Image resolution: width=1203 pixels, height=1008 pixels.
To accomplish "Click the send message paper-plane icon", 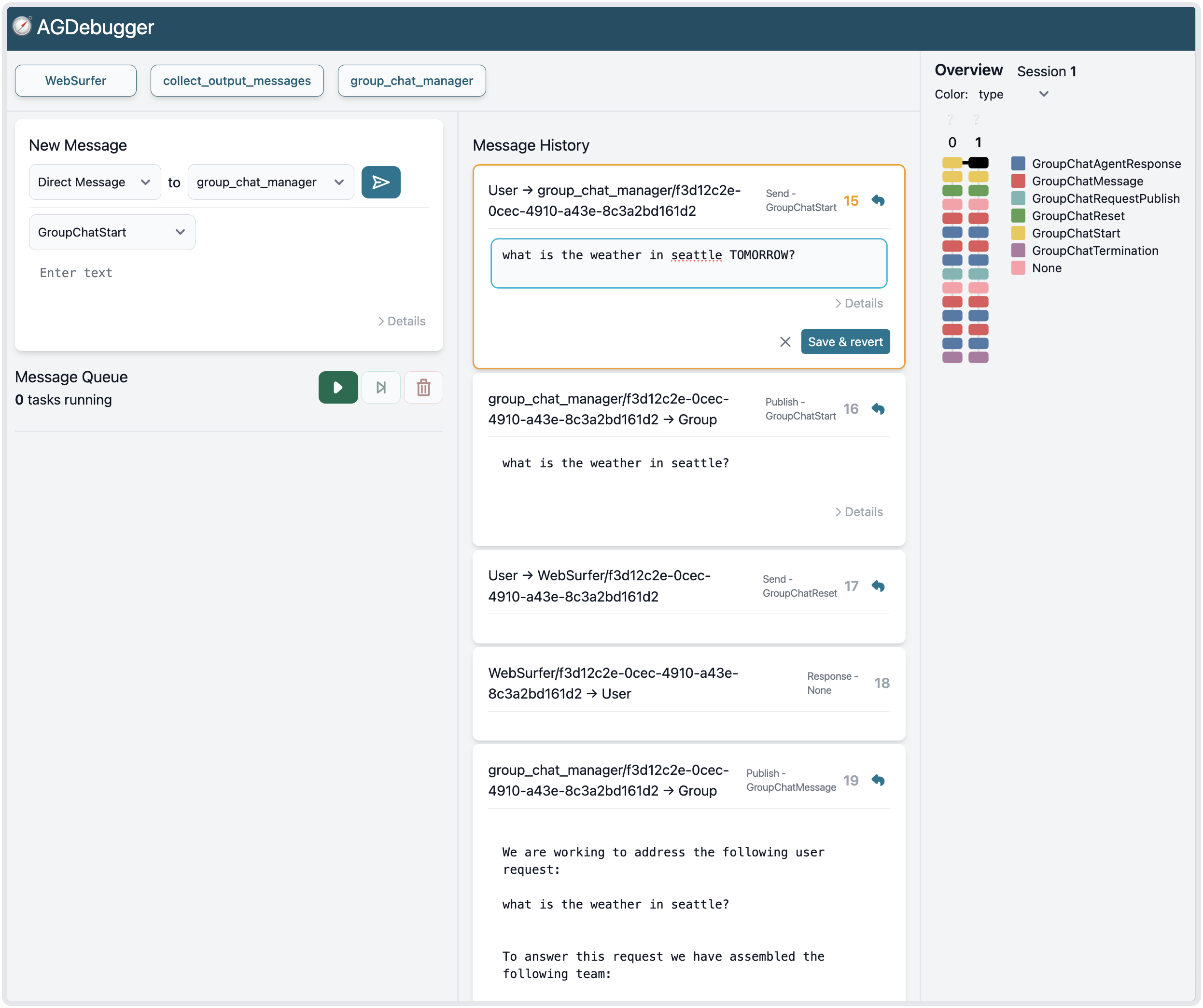I will tap(380, 182).
